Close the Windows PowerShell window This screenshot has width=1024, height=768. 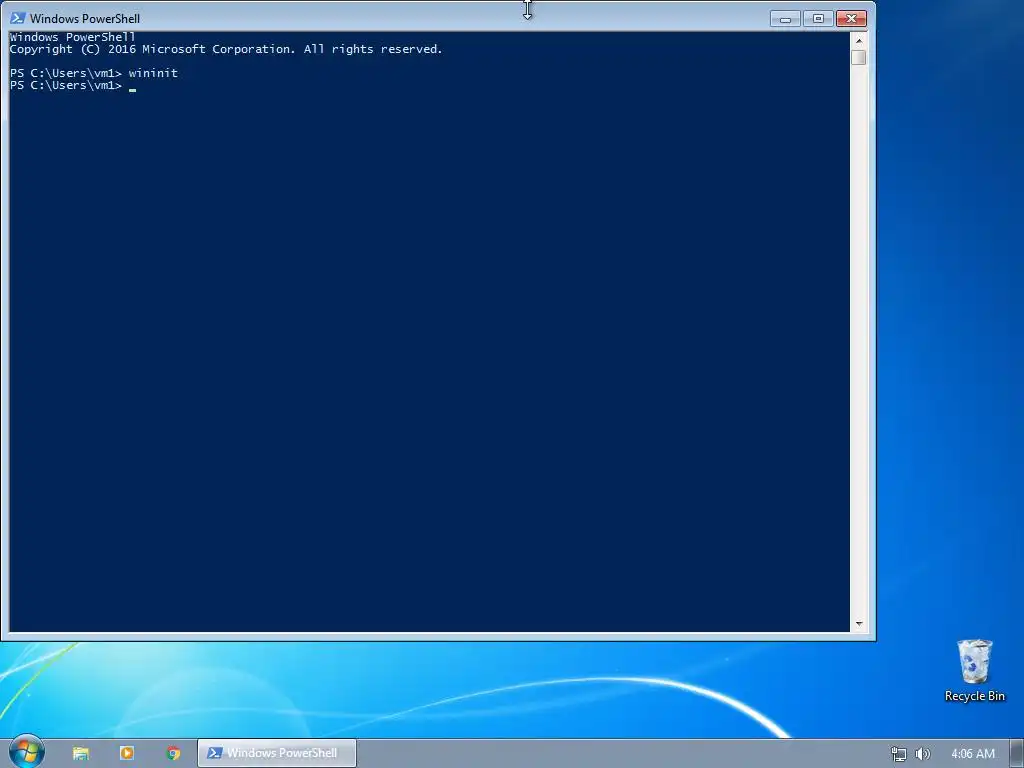coord(852,18)
